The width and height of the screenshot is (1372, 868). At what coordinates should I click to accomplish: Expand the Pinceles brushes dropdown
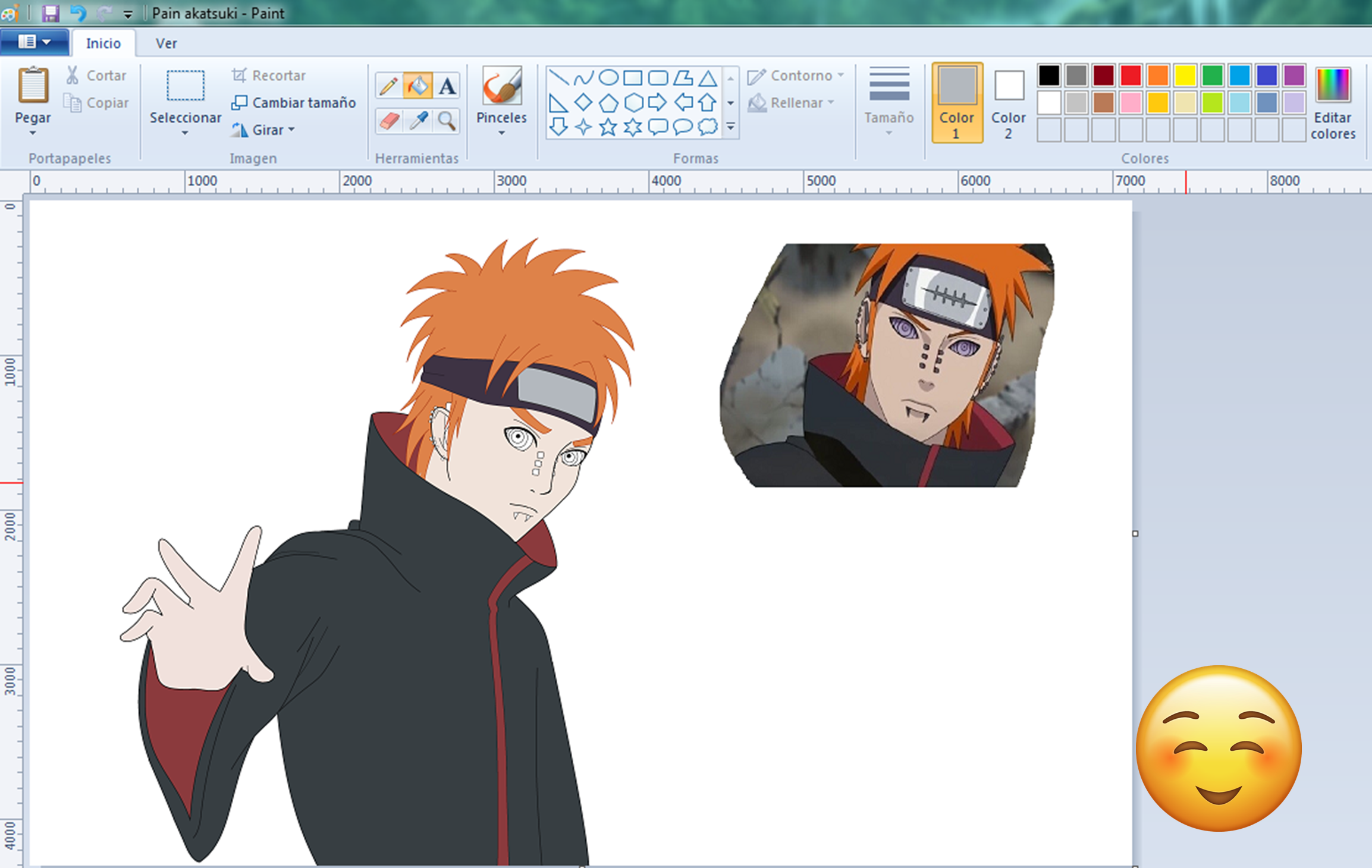pyautogui.click(x=501, y=133)
